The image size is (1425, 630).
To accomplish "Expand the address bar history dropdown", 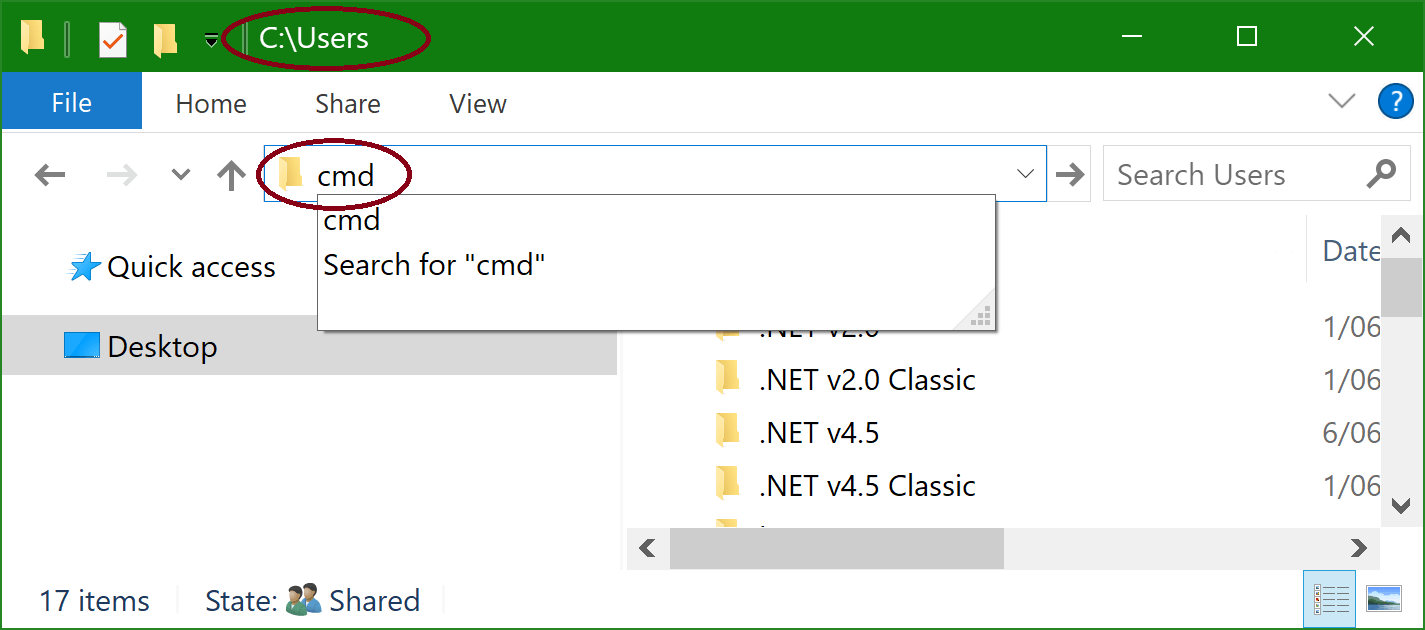I will pyautogui.click(x=1025, y=174).
